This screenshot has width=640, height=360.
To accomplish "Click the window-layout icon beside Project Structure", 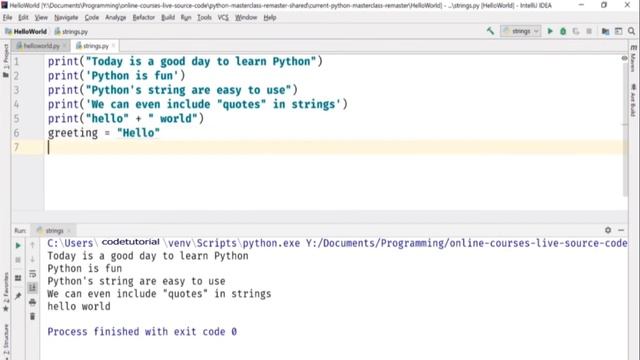I will pyautogui.click(x=618, y=31).
